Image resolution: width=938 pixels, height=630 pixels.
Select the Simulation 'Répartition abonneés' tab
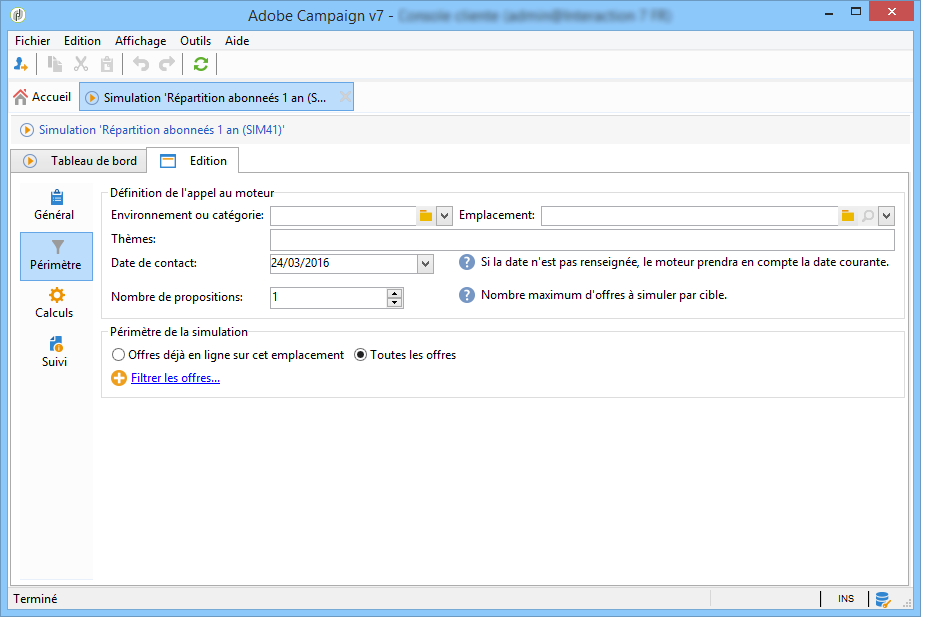pyautogui.click(x=215, y=98)
